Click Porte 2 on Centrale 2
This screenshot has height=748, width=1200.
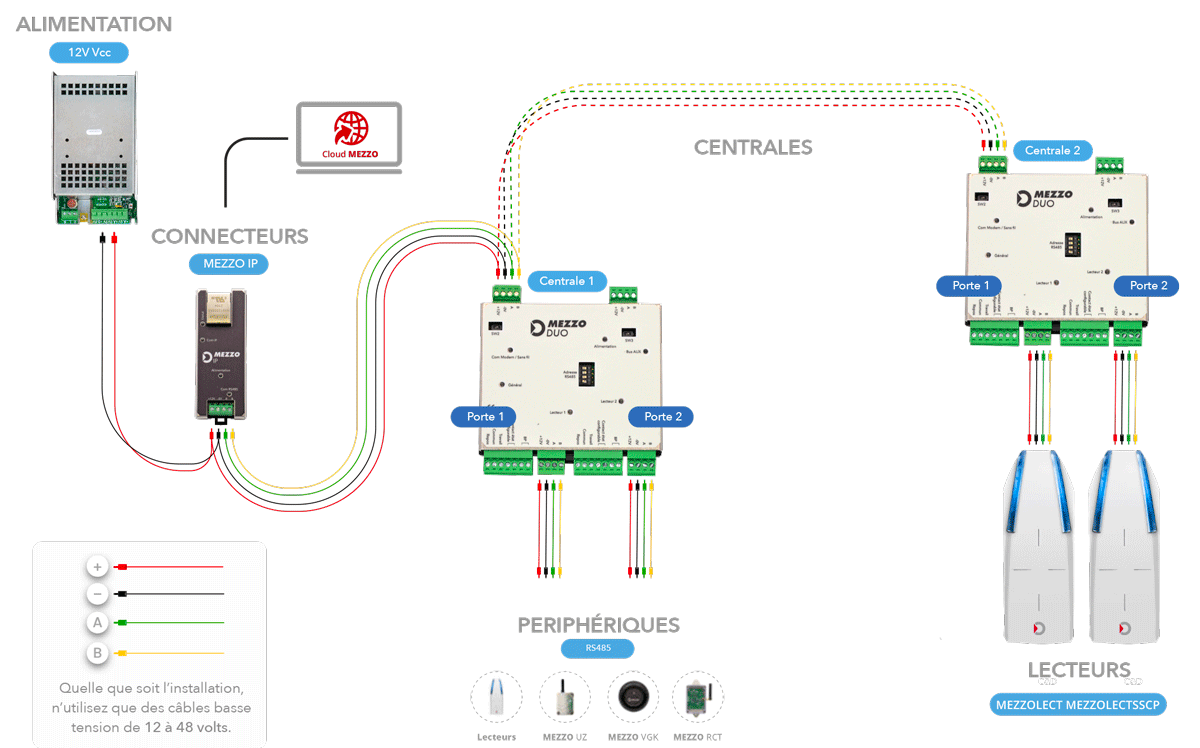[1149, 286]
